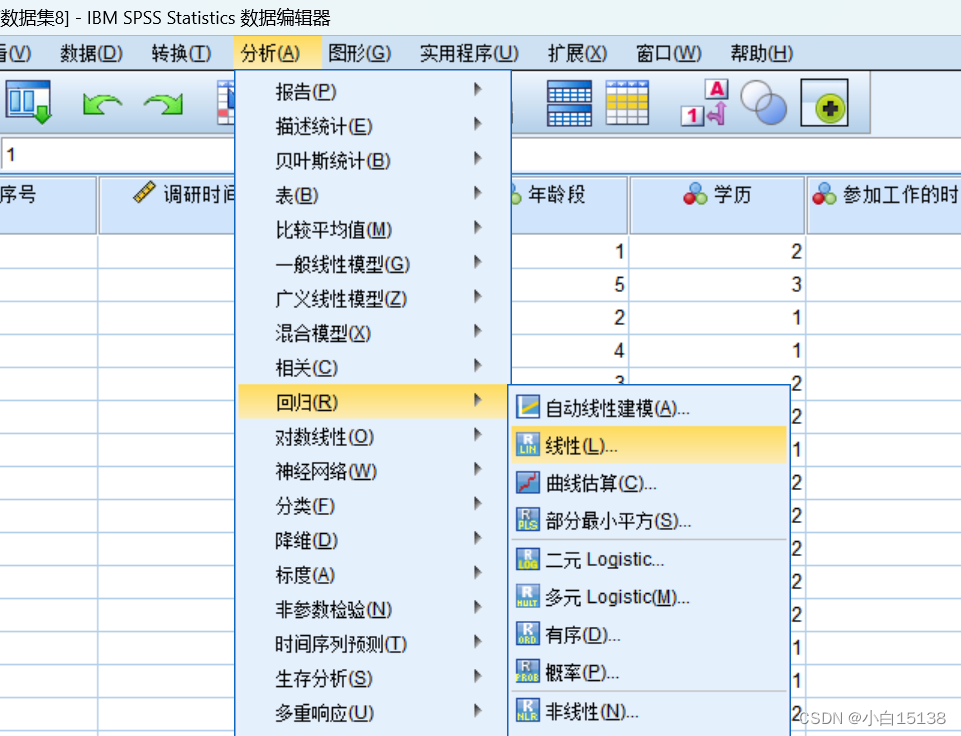Click the green Undo arrow icon
Image resolution: width=961 pixels, height=736 pixels.
[102, 104]
